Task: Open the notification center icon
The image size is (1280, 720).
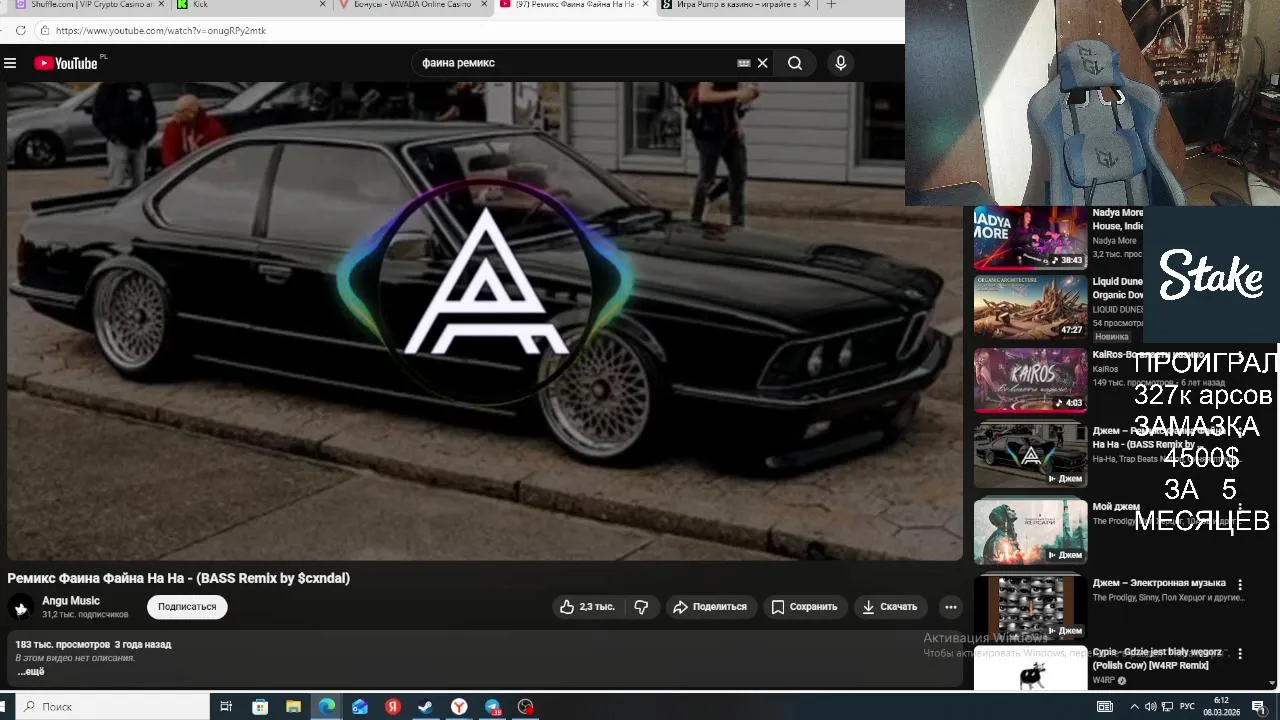Action: pos(1258,707)
